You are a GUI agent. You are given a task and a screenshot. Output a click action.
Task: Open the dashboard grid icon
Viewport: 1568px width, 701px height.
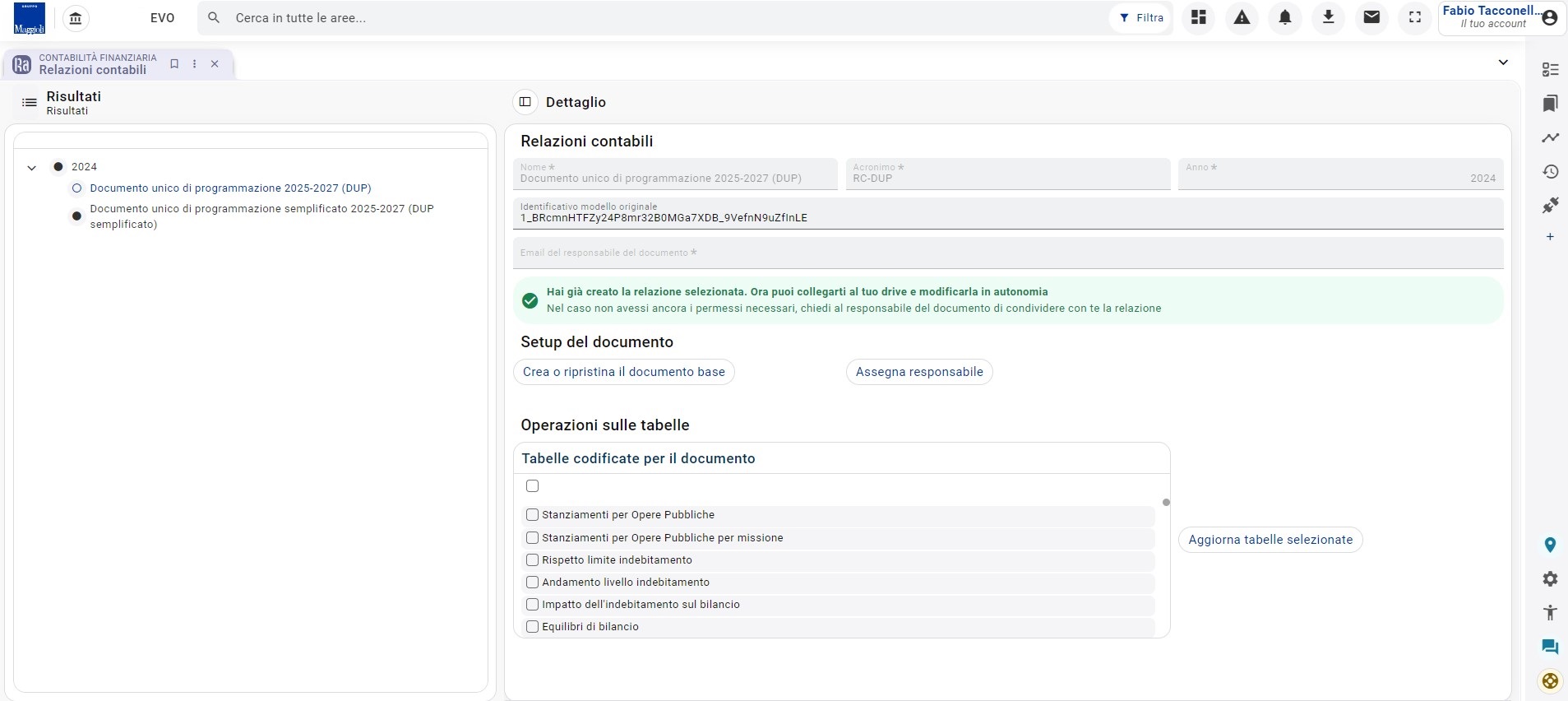point(1199,17)
